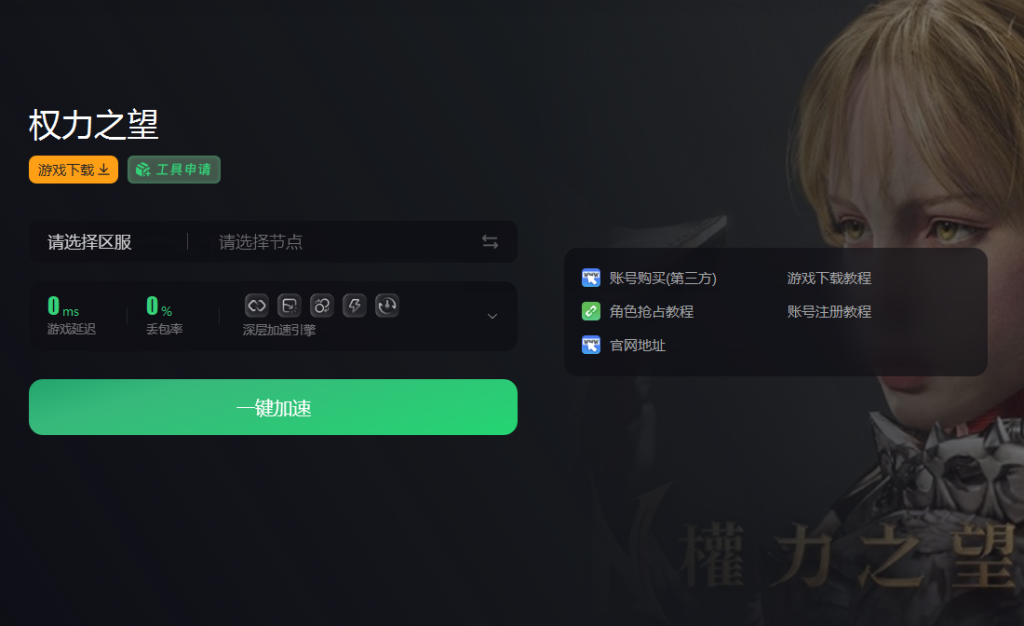The width and height of the screenshot is (1024, 626).
Task: Click the 工具申请 green button
Action: pyautogui.click(x=174, y=170)
